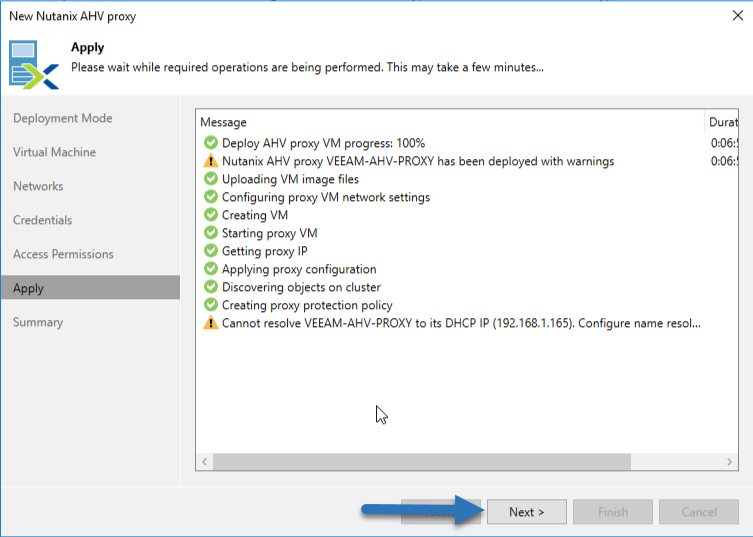Click duration value of deployed with warnings row
753x537 pixels.
[x=724, y=161]
